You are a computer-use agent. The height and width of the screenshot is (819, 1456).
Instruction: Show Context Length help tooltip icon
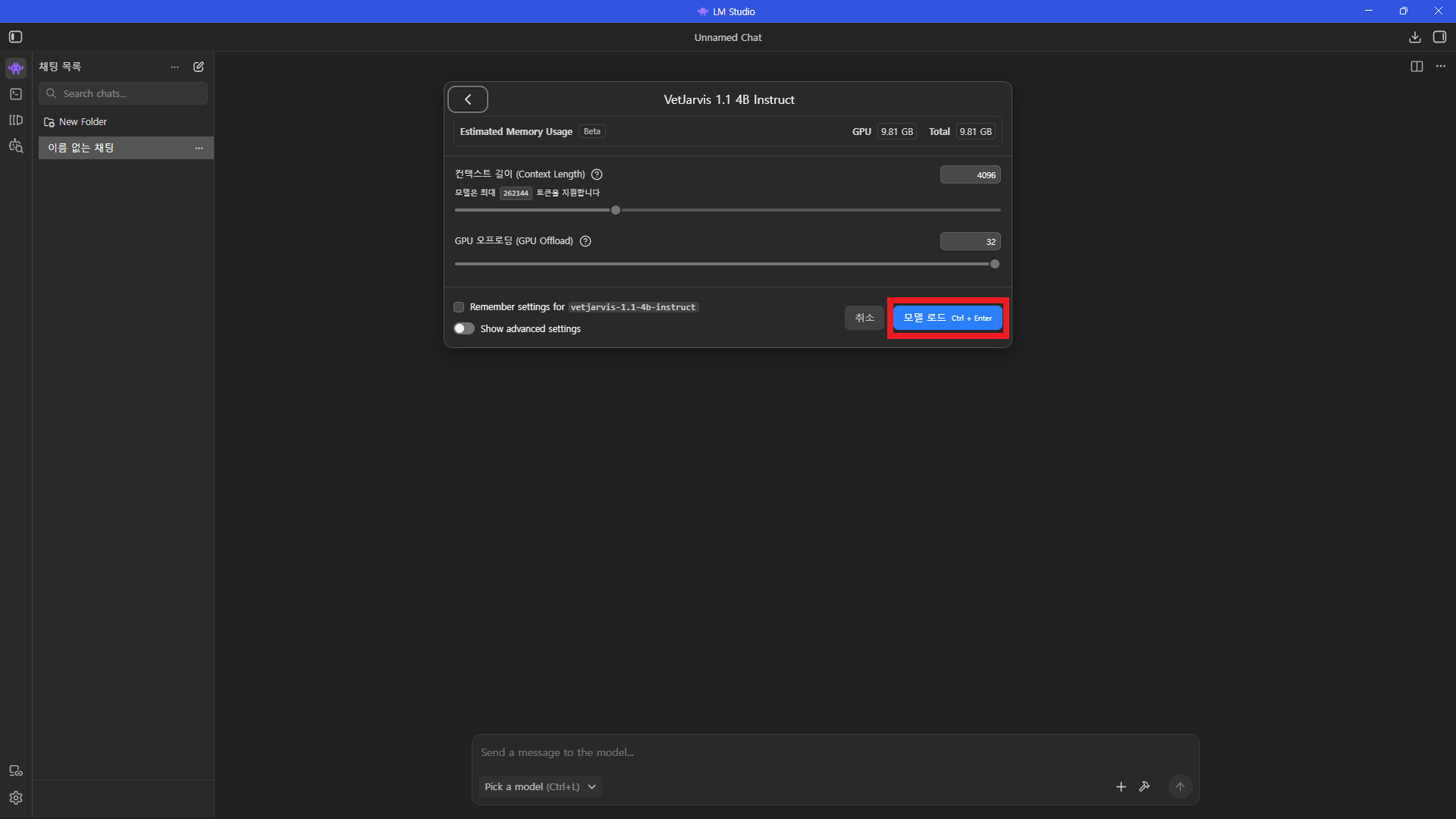(x=597, y=174)
